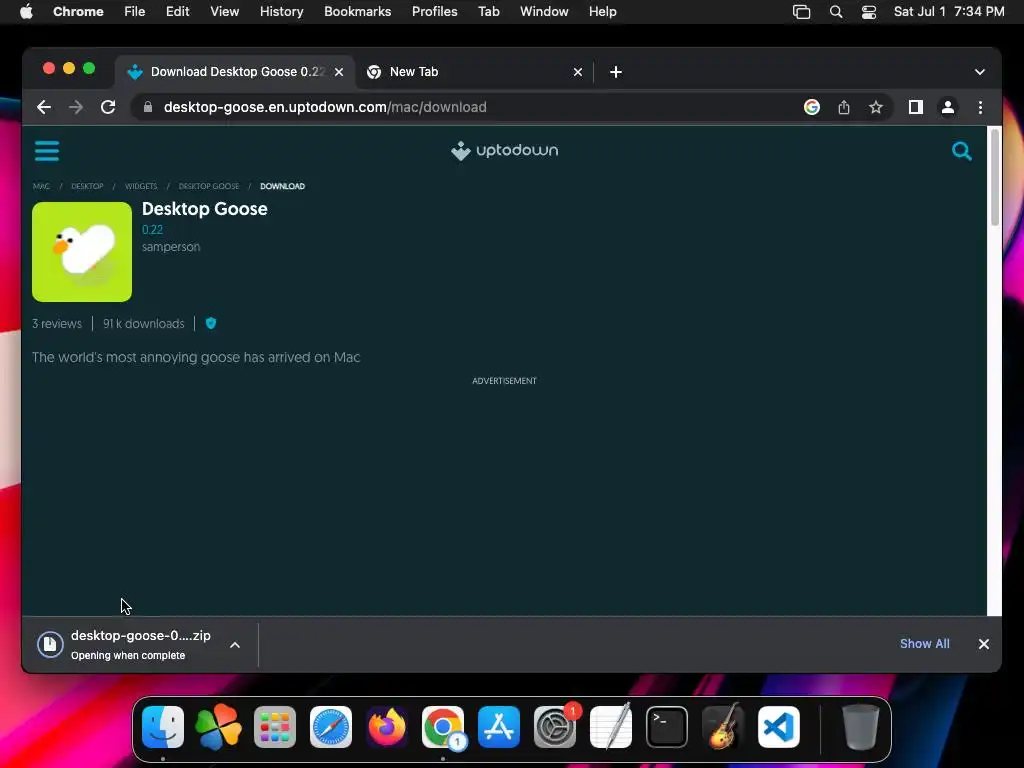Image resolution: width=1024 pixels, height=768 pixels.
Task: Click the Stage Manager menu bar icon
Action: point(801,12)
